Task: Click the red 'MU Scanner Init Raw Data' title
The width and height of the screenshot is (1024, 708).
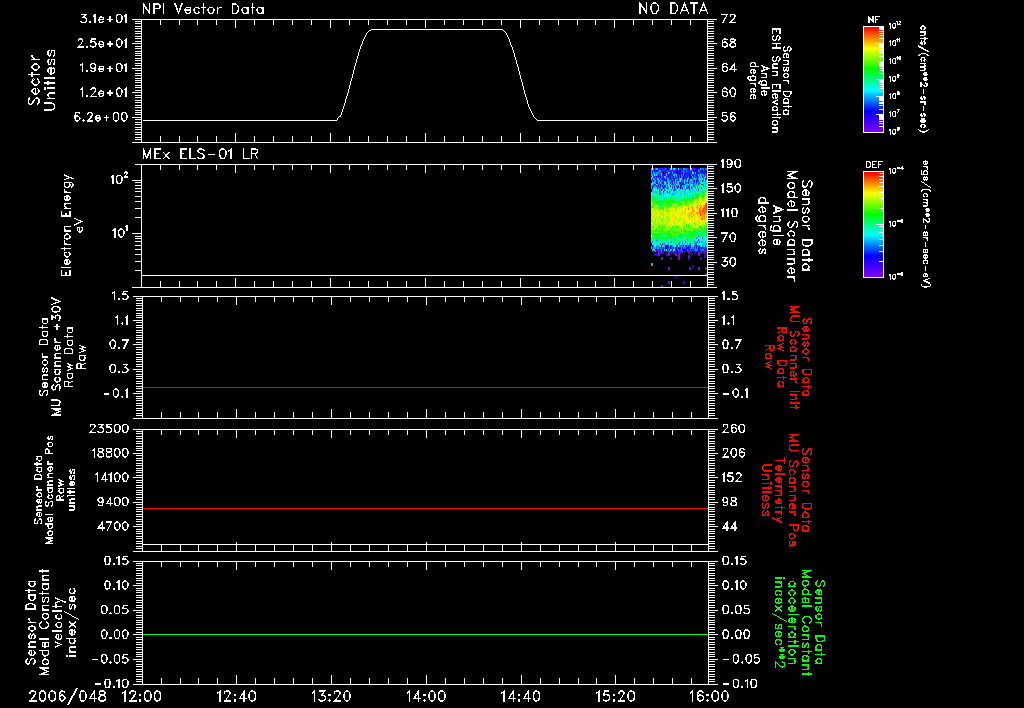Action: [x=788, y=357]
